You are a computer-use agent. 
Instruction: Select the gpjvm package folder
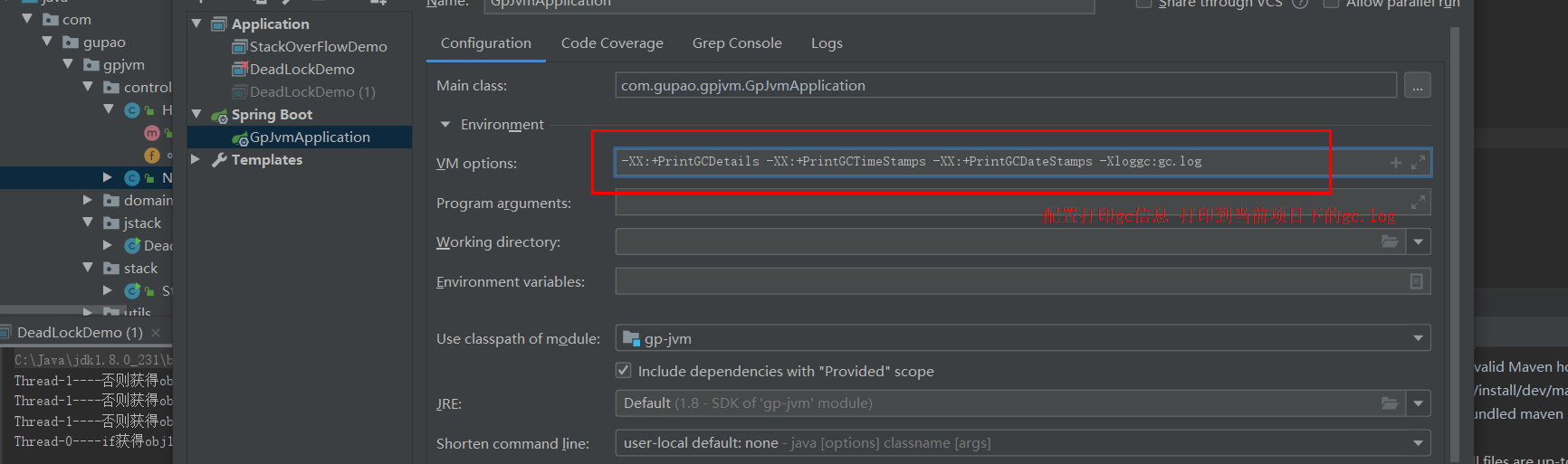pyautogui.click(x=124, y=65)
